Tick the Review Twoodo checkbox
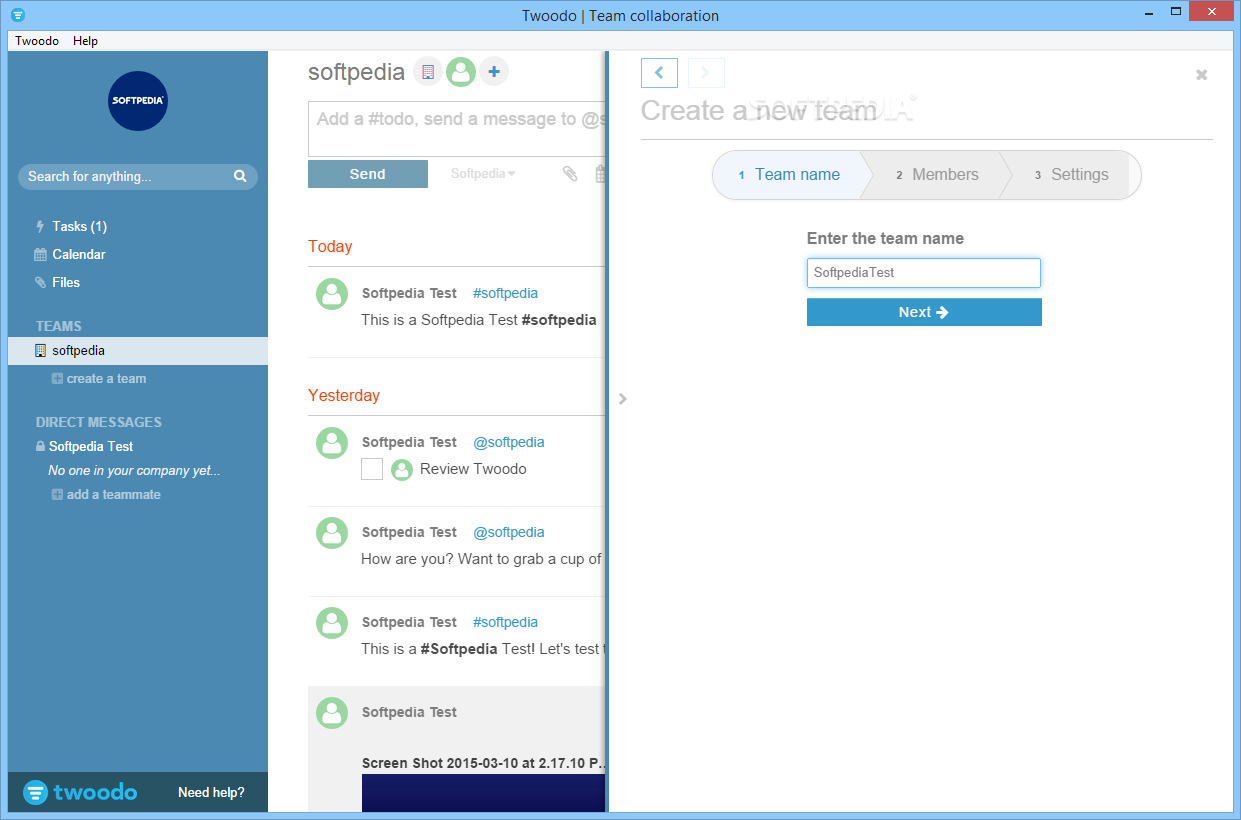The image size is (1241, 820). click(x=372, y=469)
